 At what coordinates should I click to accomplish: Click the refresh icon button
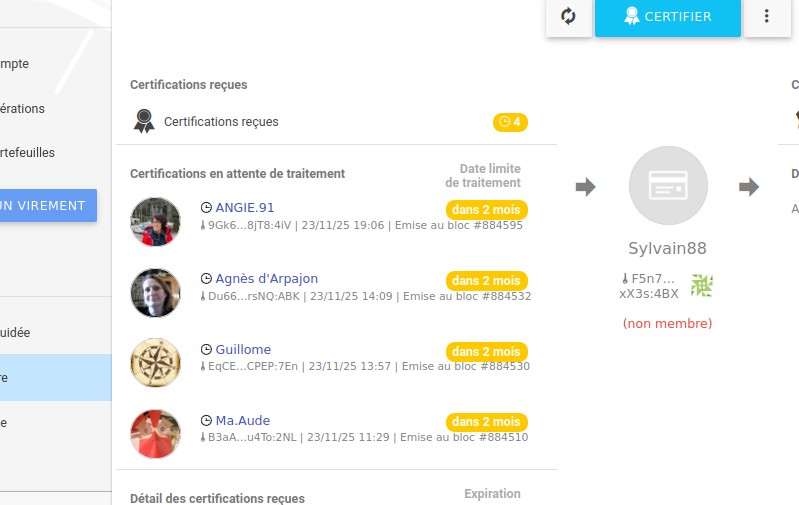pos(568,17)
